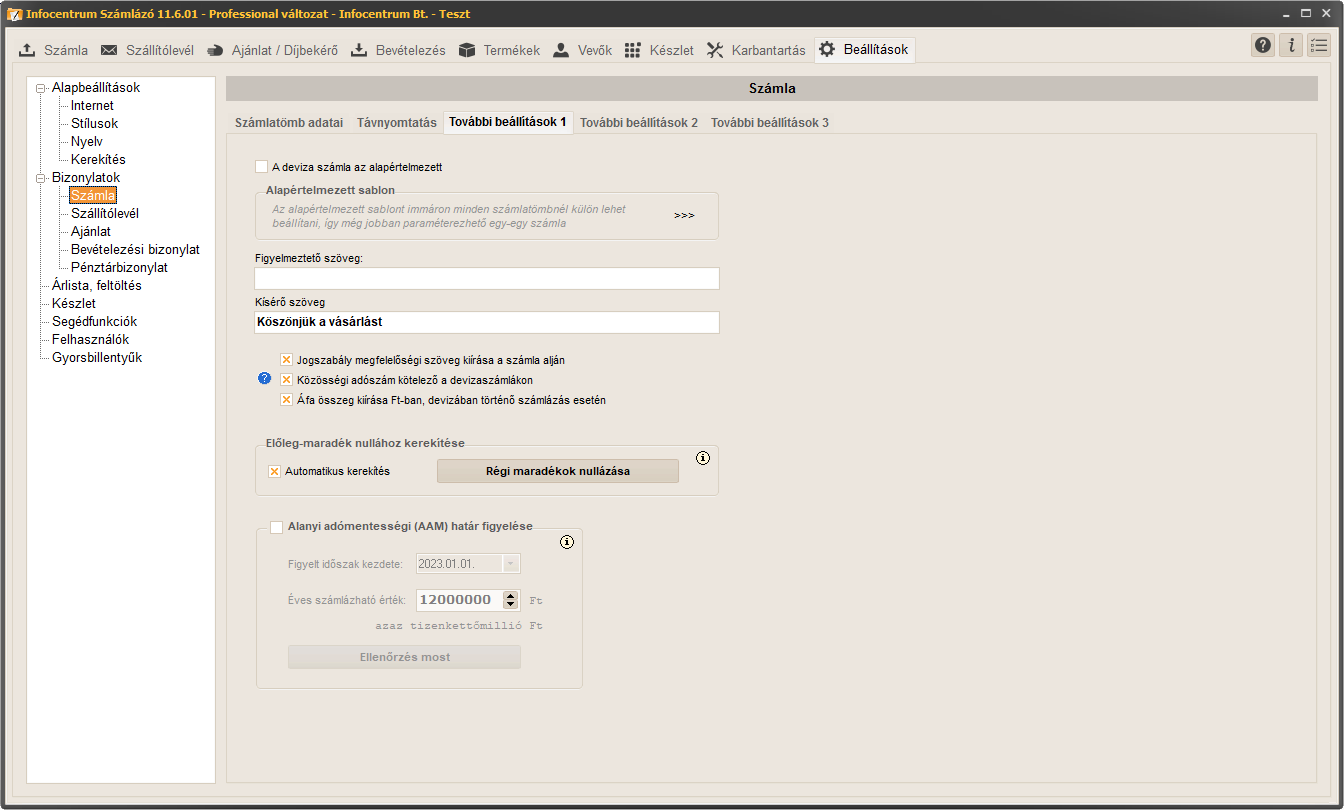Enable Alanyi adómentességi határ figyelése checkbox
The width and height of the screenshot is (1344, 810).
277,527
